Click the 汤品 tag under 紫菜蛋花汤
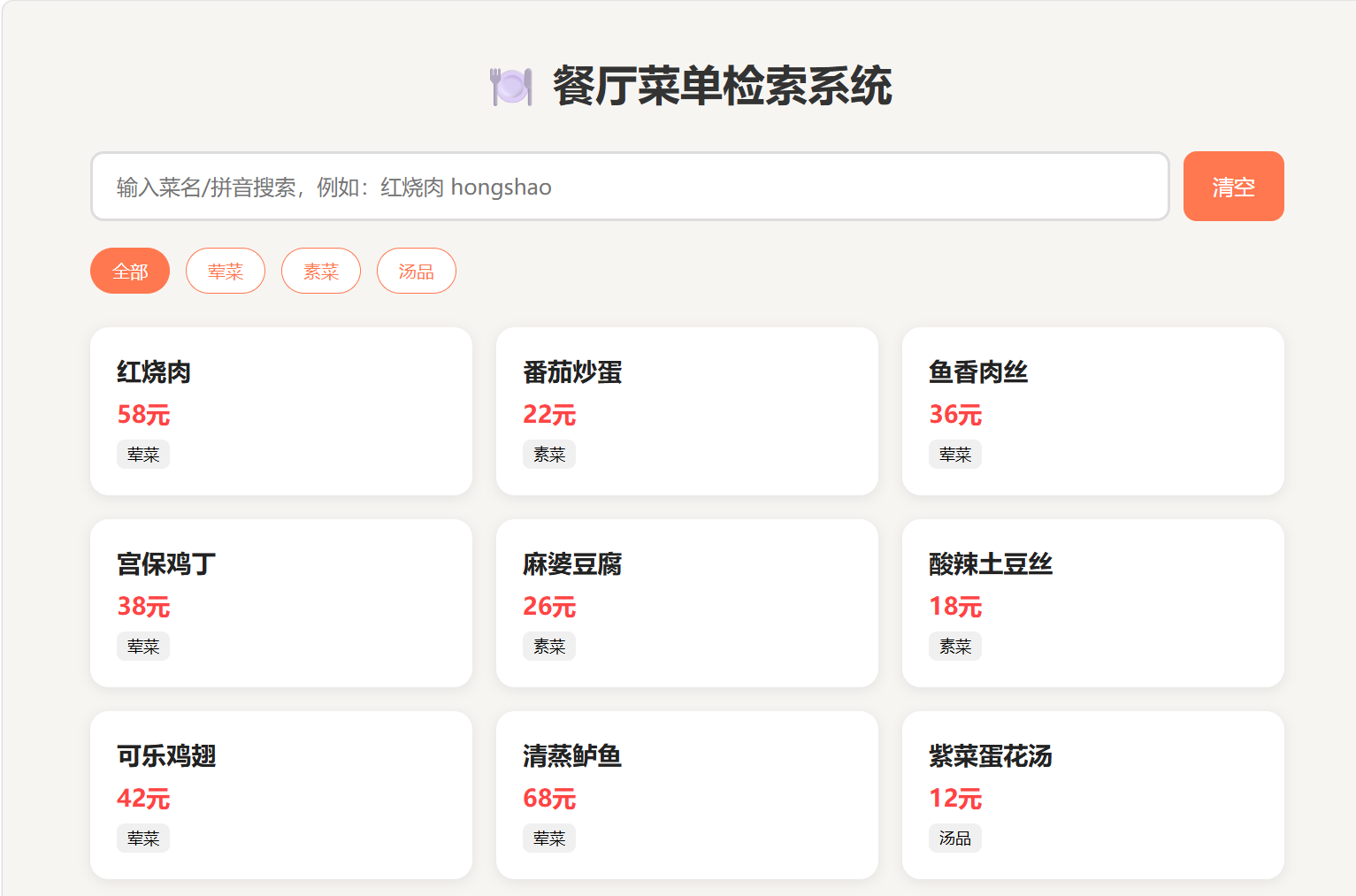Image resolution: width=1356 pixels, height=896 pixels. pyautogui.click(x=955, y=839)
